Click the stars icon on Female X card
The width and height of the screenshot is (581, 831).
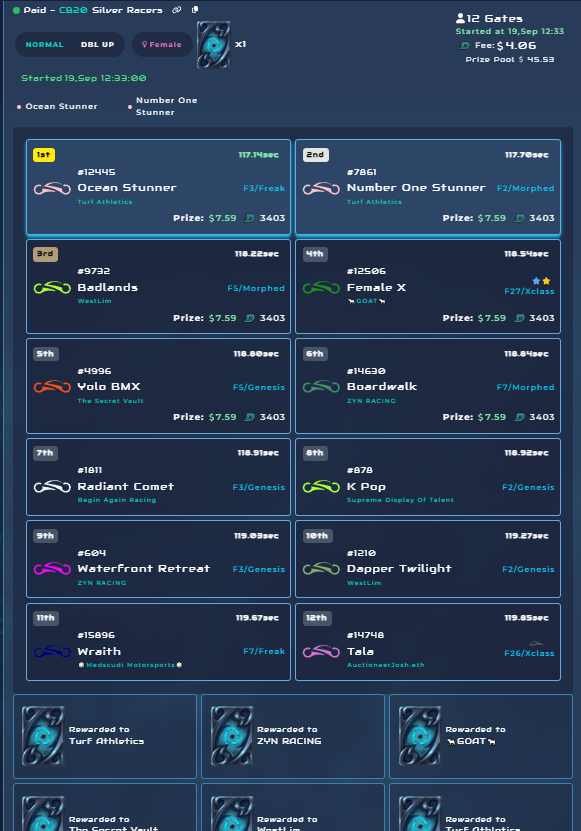click(x=541, y=281)
